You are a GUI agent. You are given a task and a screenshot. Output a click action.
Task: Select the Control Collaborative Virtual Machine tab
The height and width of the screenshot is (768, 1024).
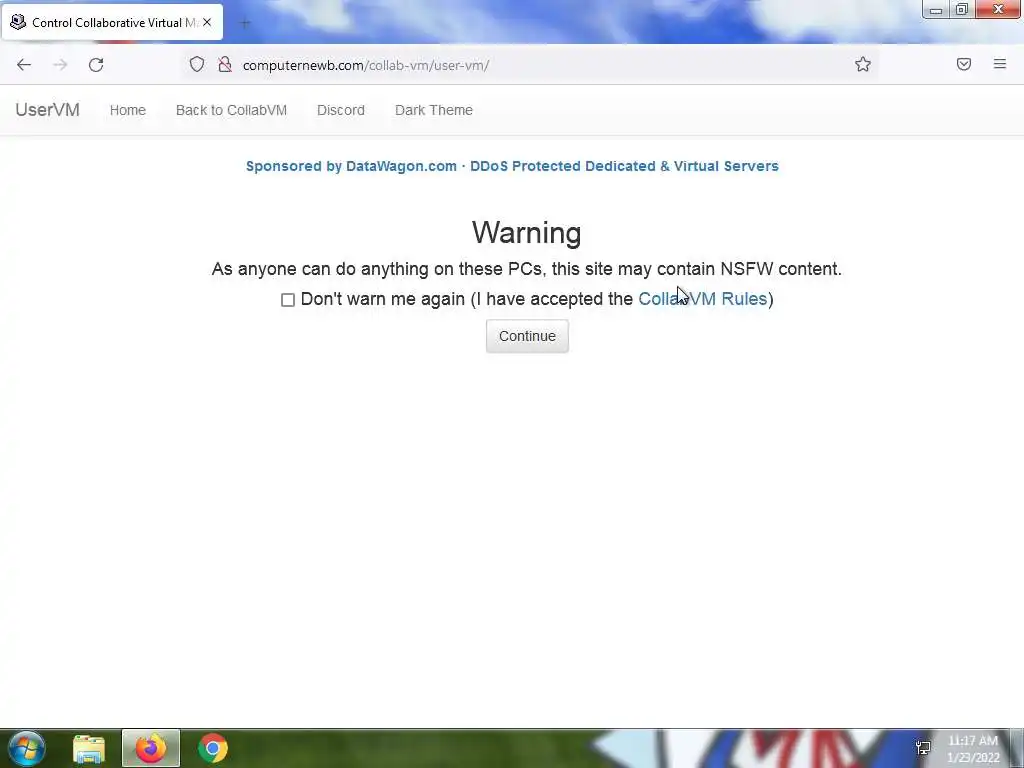pyautogui.click(x=112, y=22)
